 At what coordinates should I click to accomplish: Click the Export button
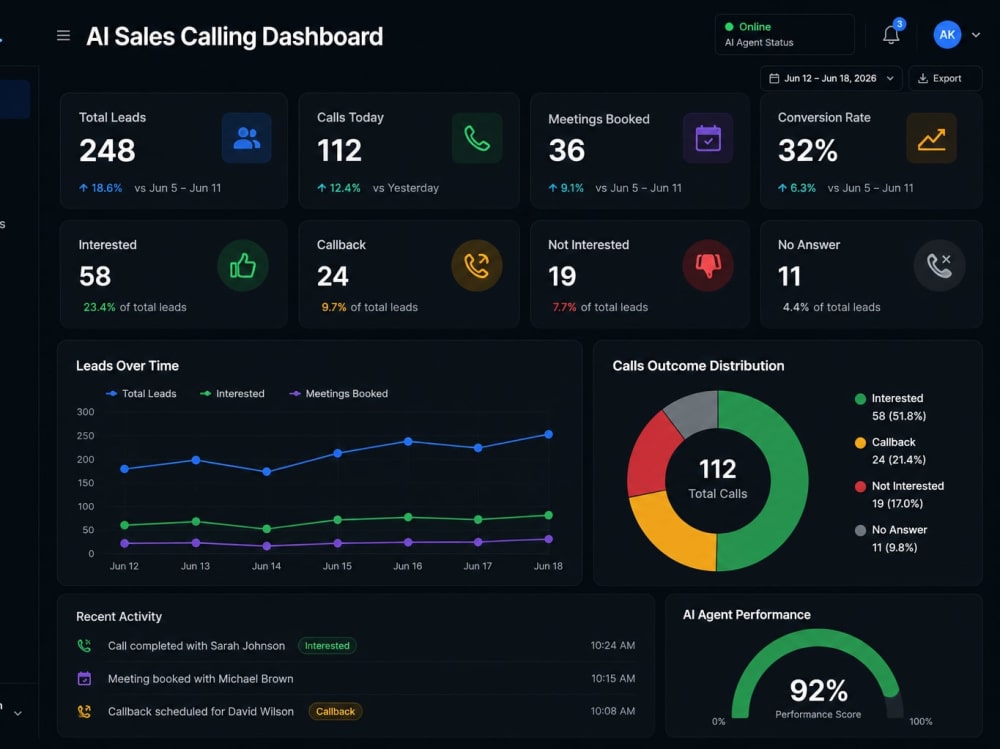[x=945, y=78]
